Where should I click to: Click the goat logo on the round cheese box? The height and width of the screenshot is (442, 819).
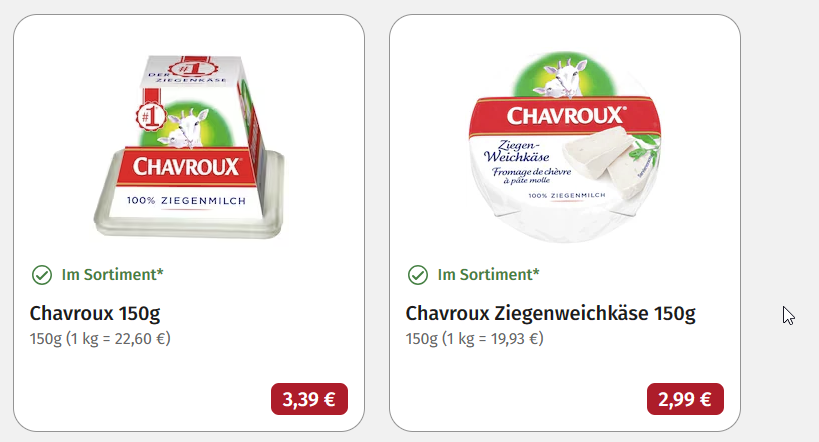coord(562,79)
